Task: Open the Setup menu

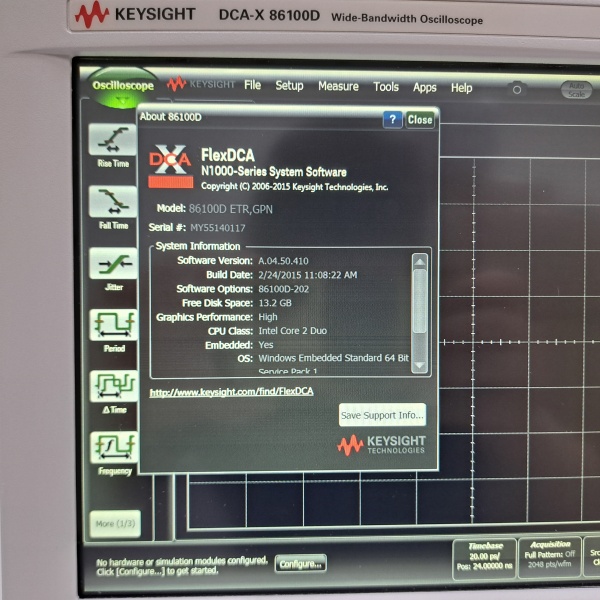Action: coord(289,86)
